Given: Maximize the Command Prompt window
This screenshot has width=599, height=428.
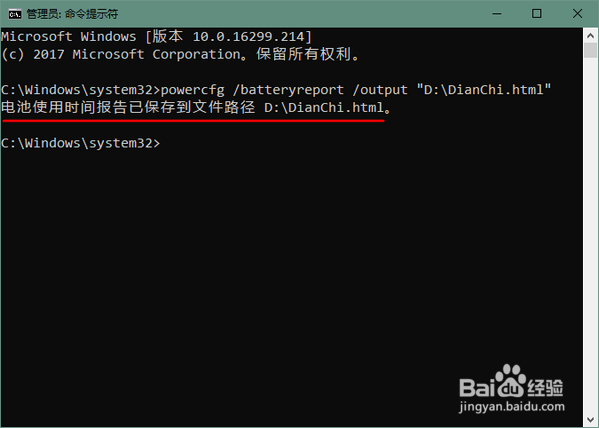Looking at the screenshot, I should tap(537, 14).
